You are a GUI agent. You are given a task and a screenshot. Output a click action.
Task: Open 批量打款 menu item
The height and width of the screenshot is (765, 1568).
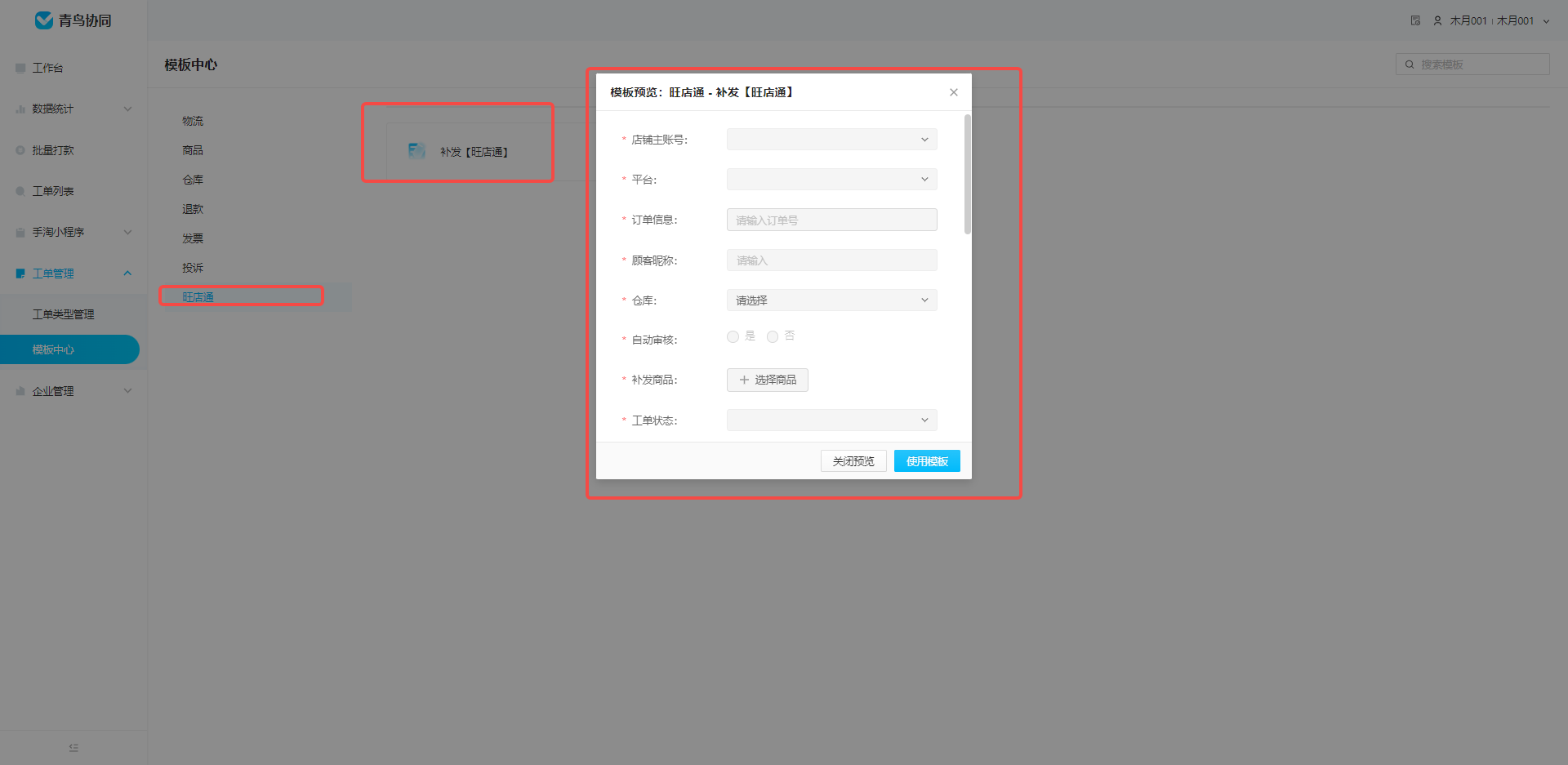pyautogui.click(x=53, y=150)
